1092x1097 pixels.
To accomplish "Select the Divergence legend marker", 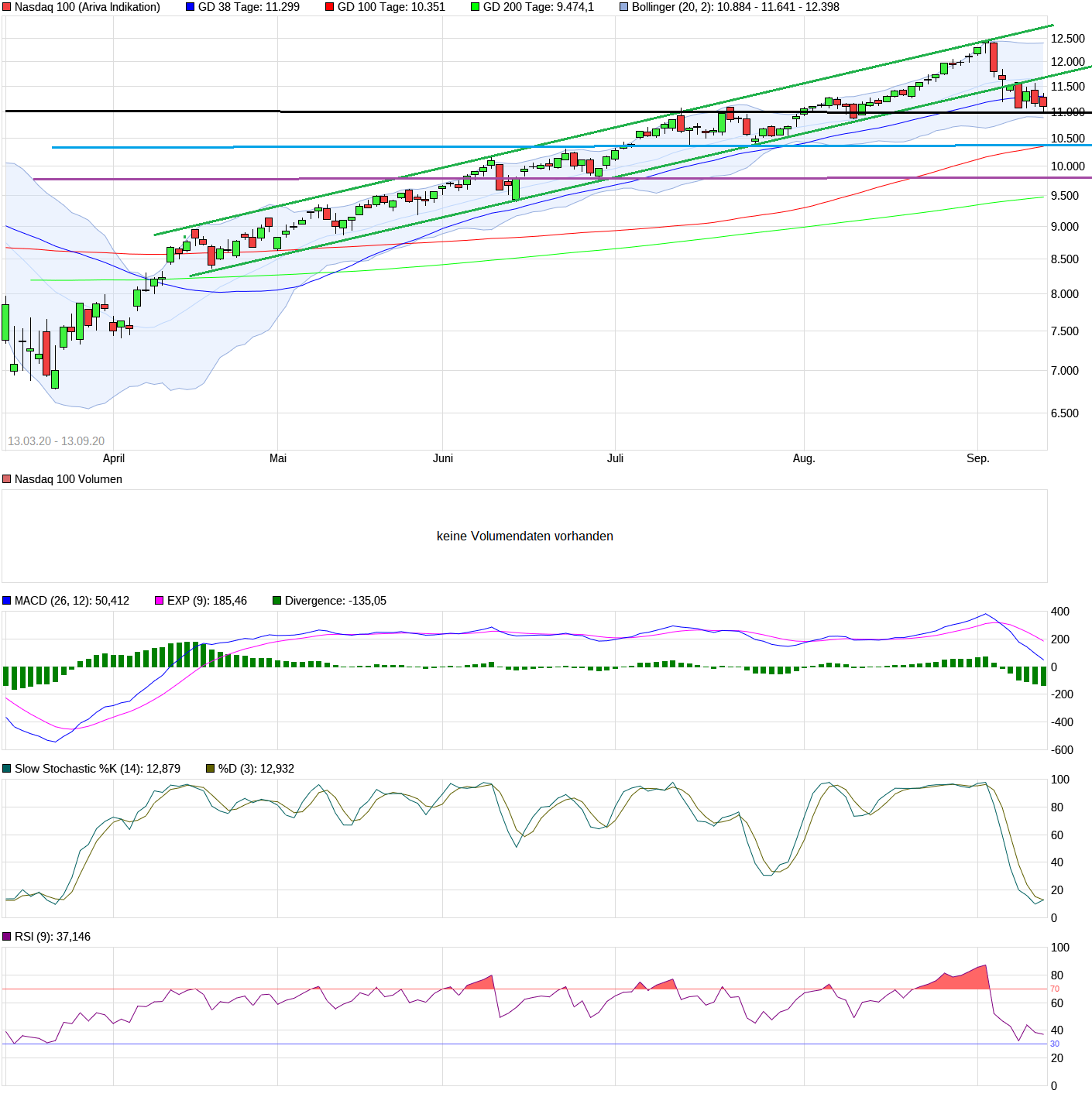I will (276, 600).
